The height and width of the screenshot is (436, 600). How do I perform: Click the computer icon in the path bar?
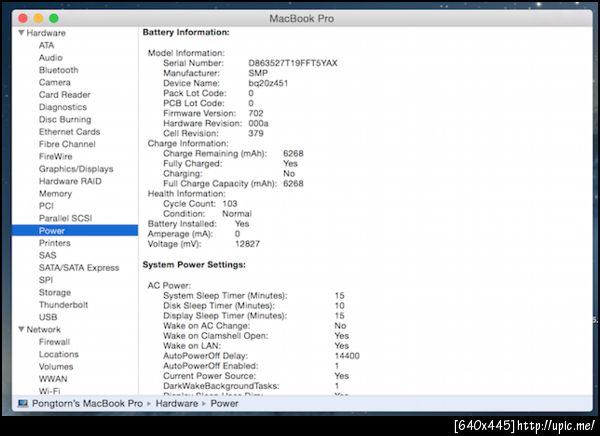point(23,403)
